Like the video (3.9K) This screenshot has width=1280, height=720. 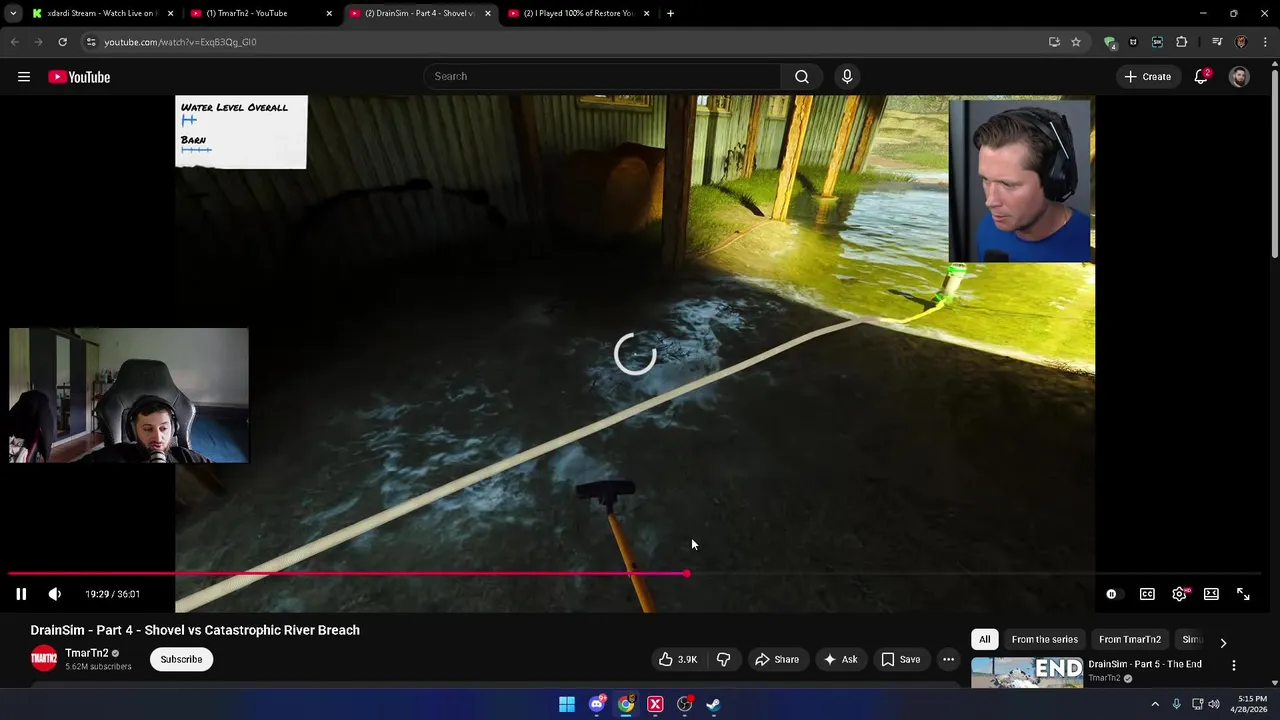(x=678, y=659)
